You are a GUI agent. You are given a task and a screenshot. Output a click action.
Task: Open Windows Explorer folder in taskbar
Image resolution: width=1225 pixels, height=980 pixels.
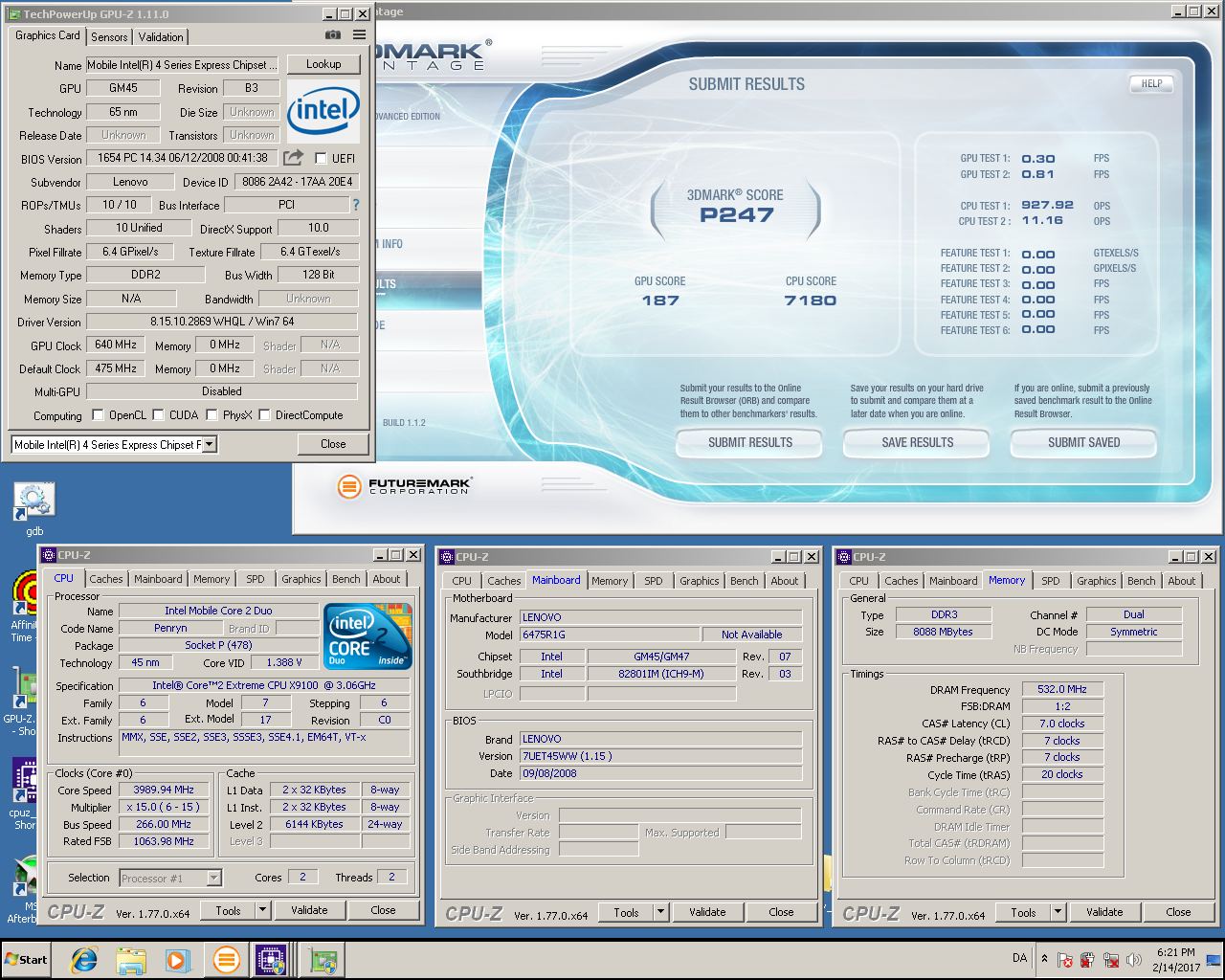(131, 960)
